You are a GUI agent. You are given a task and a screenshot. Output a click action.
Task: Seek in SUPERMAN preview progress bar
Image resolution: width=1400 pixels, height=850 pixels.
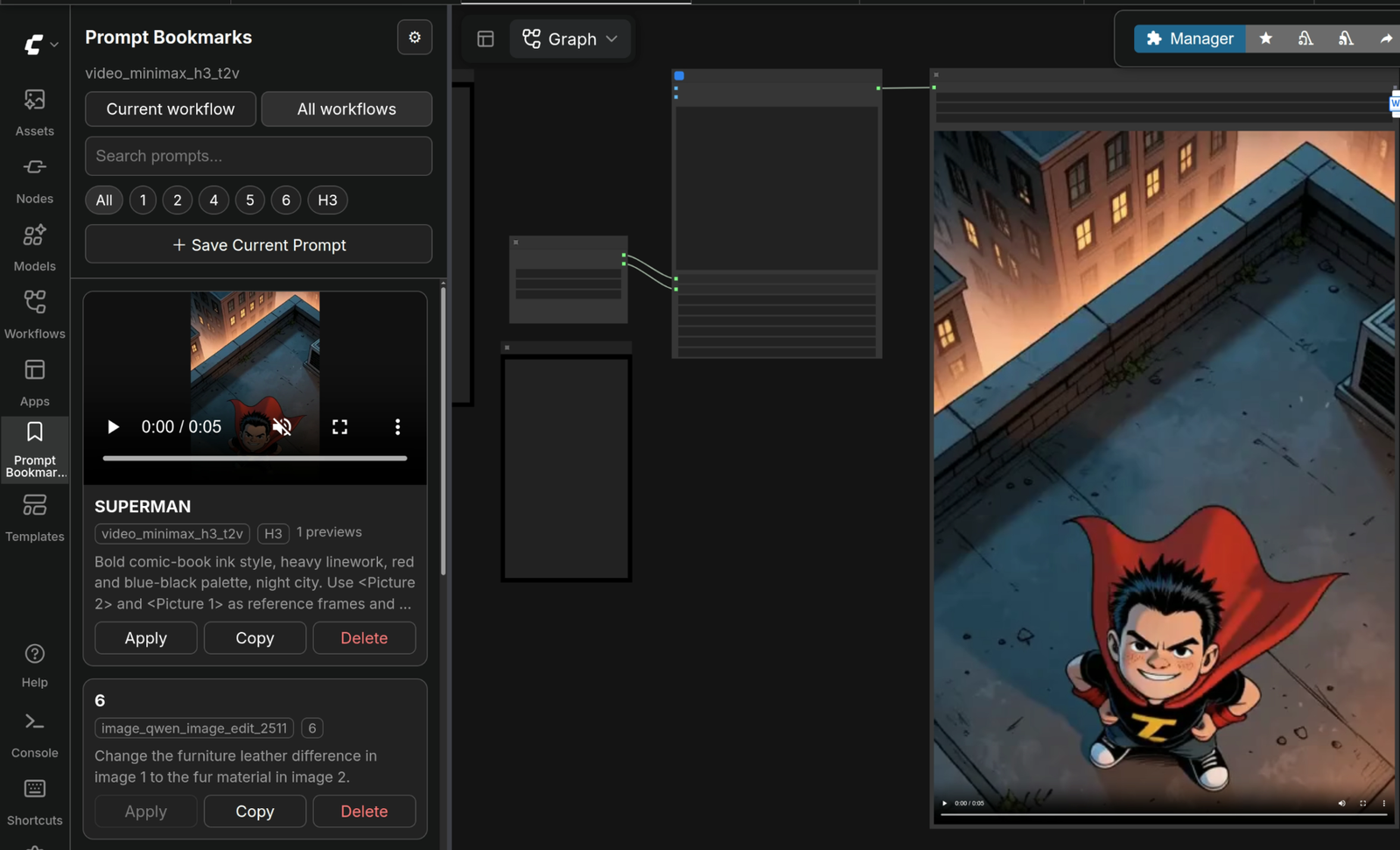click(255, 458)
